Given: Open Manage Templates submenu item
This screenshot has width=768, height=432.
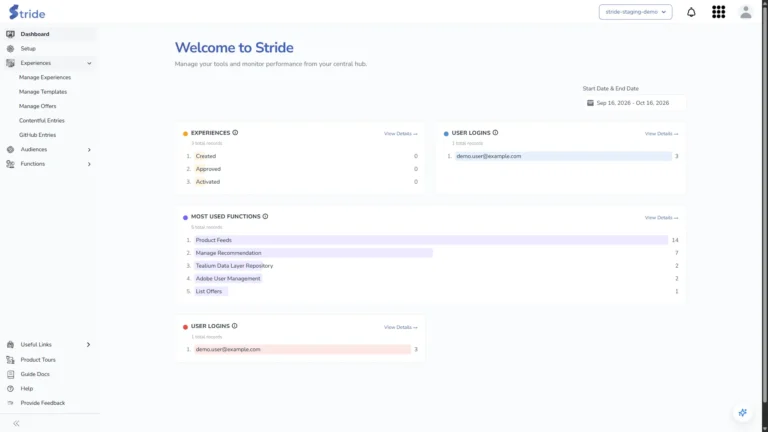Looking at the screenshot, I should tap(43, 92).
